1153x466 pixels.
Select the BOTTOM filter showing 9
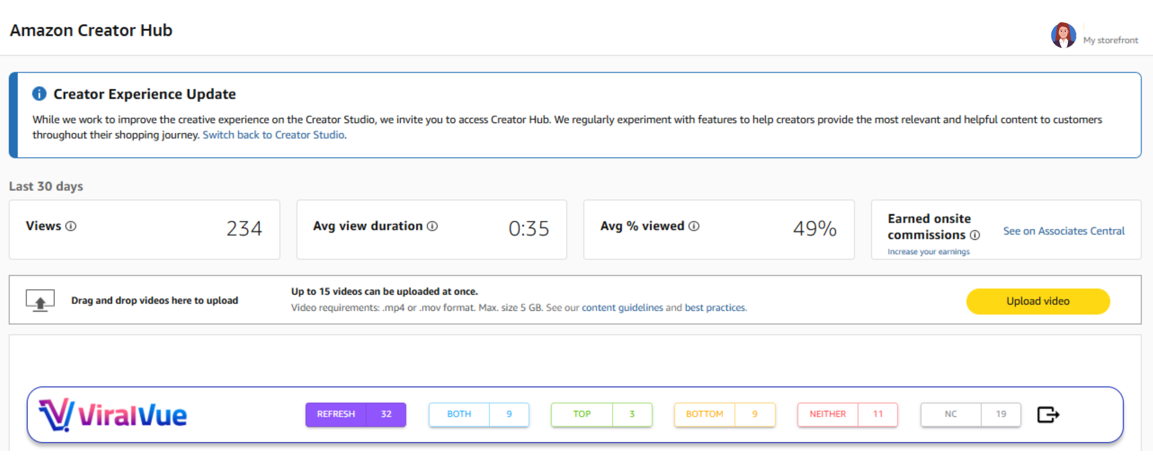click(x=724, y=415)
